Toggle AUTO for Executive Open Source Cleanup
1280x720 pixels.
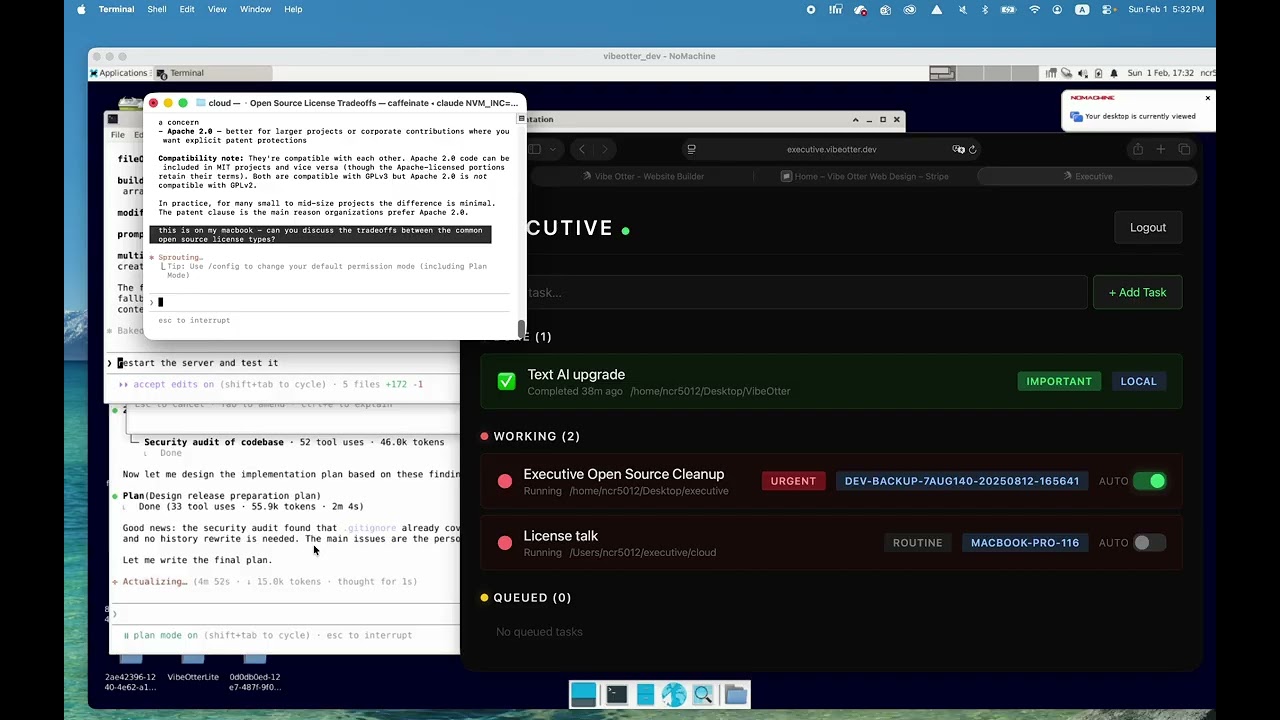1150,481
